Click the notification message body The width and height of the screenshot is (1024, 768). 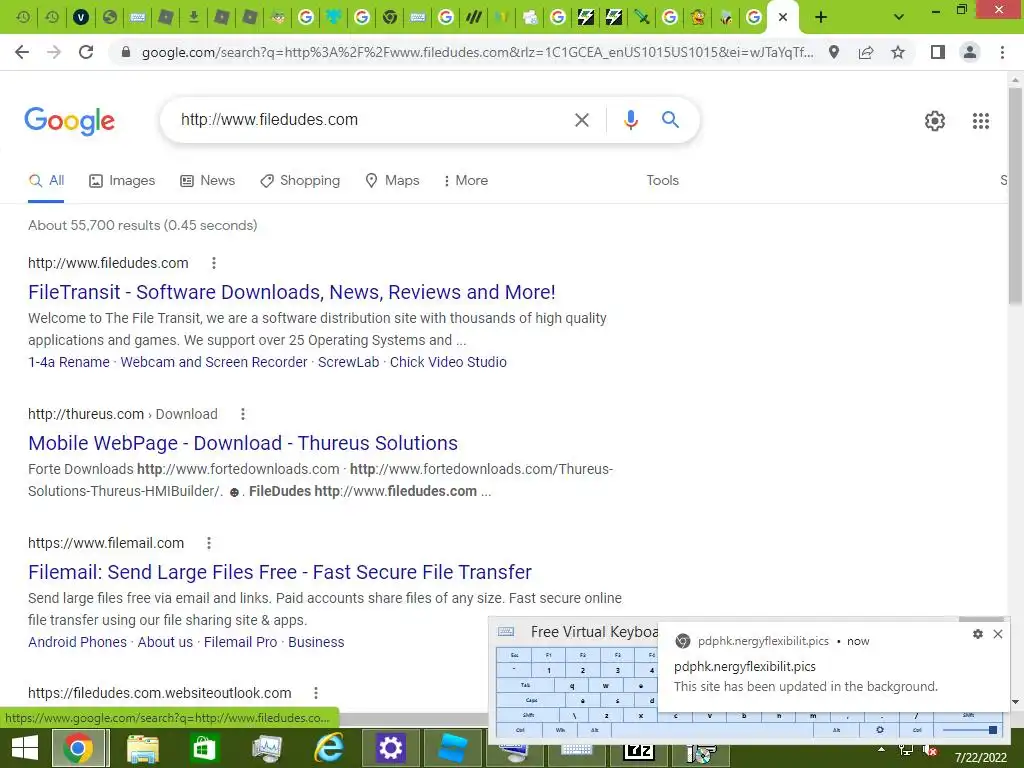[x=805, y=687]
